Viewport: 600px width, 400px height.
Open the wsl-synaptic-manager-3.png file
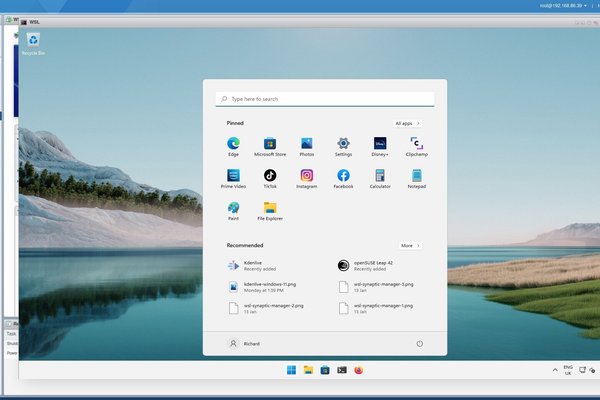(x=376, y=287)
